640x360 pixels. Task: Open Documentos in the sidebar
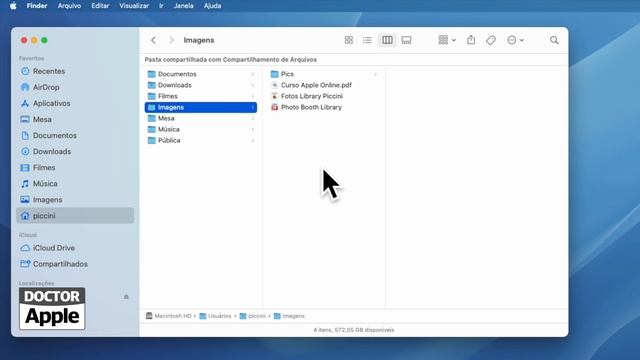tap(75, 136)
